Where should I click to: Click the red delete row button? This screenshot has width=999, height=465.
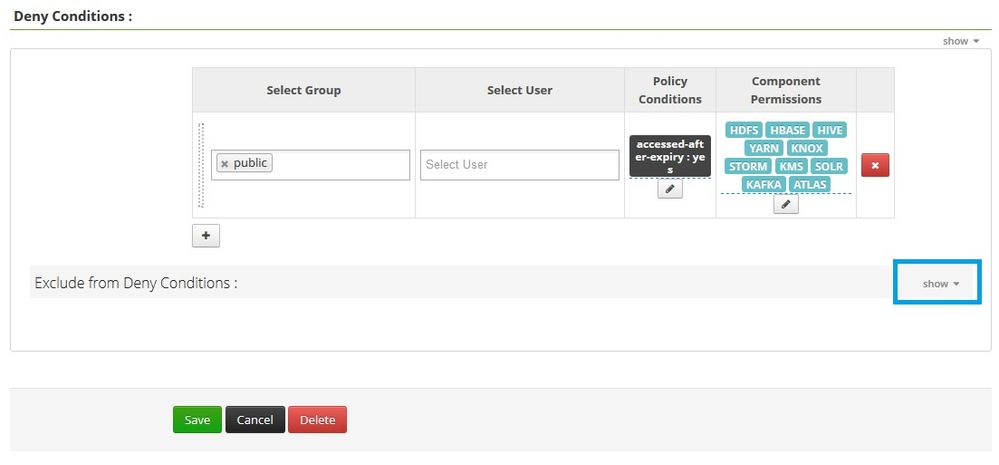(875, 165)
